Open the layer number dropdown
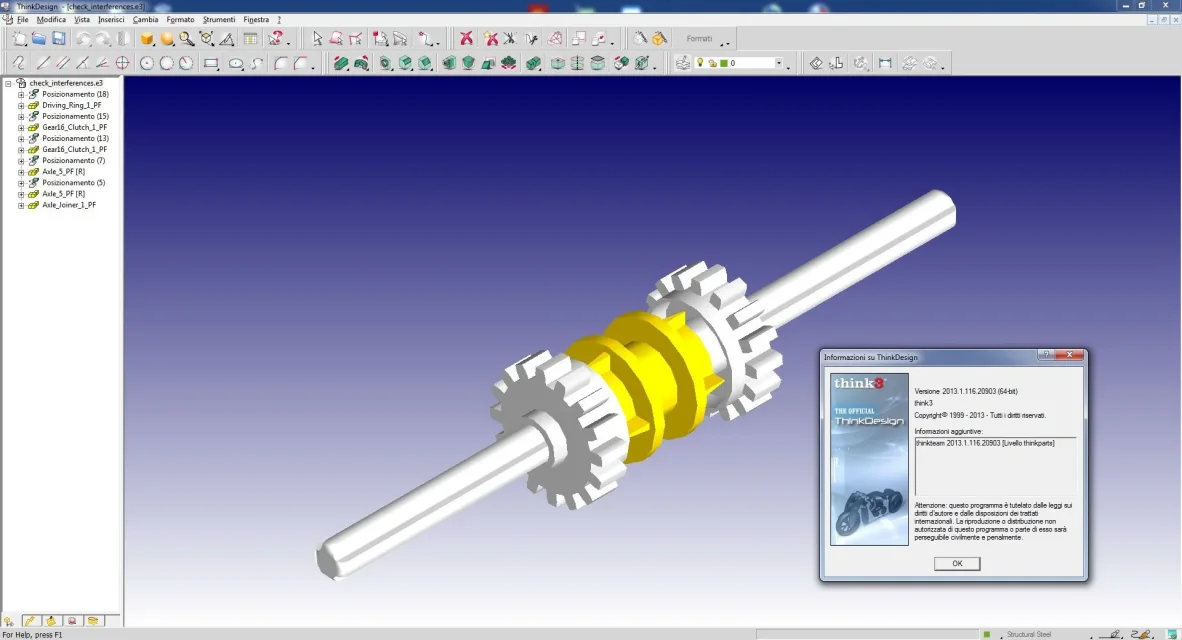 click(x=778, y=63)
